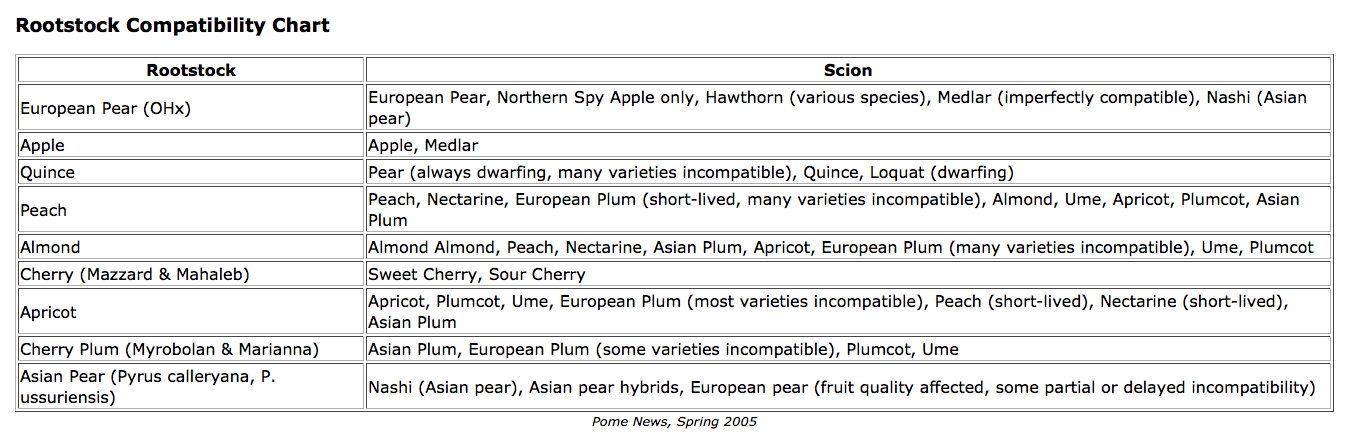
Task: Click the Apple rootstock cell
Action: (x=42, y=145)
